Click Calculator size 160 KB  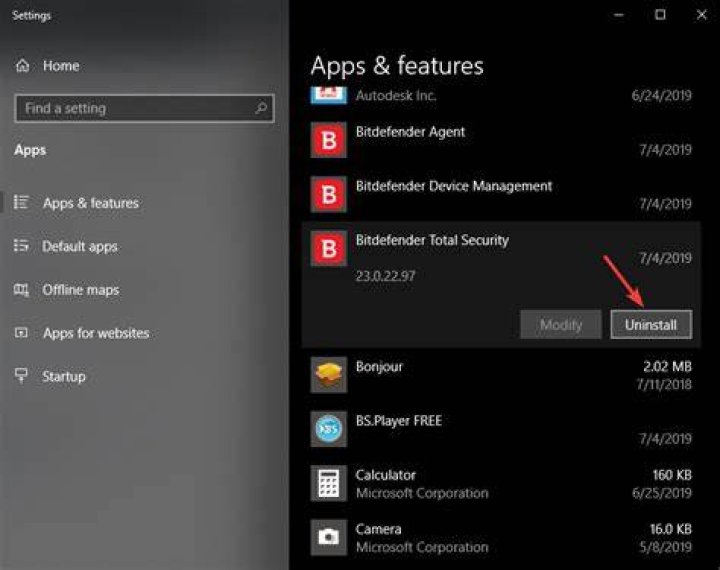[x=672, y=475]
